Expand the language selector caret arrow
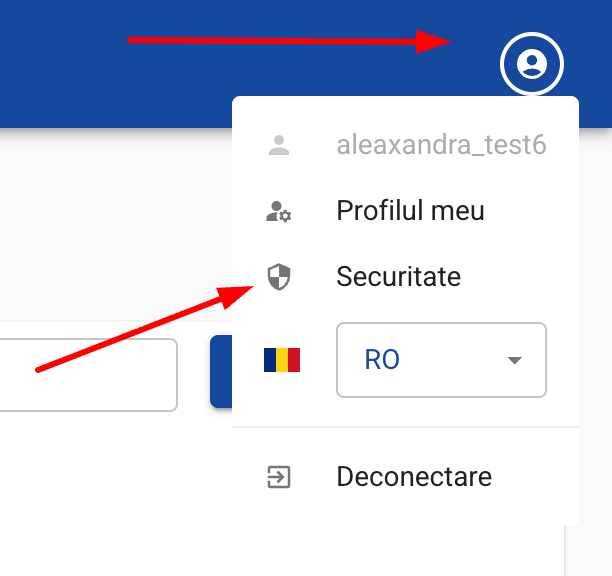Image resolution: width=612 pixels, height=576 pixels. click(x=514, y=360)
